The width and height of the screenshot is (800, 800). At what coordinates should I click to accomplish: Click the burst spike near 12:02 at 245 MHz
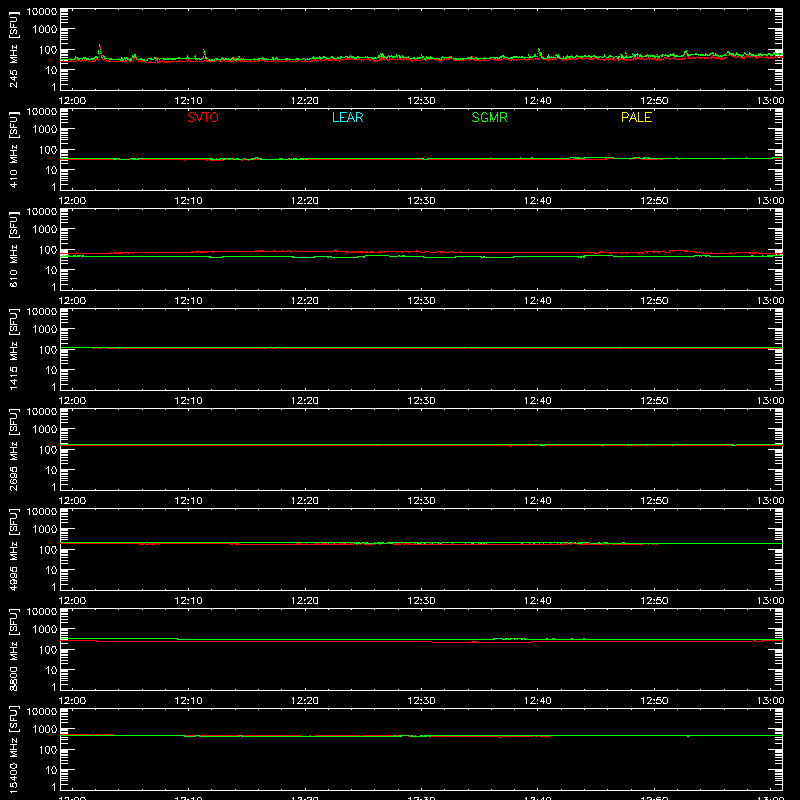(x=100, y=51)
